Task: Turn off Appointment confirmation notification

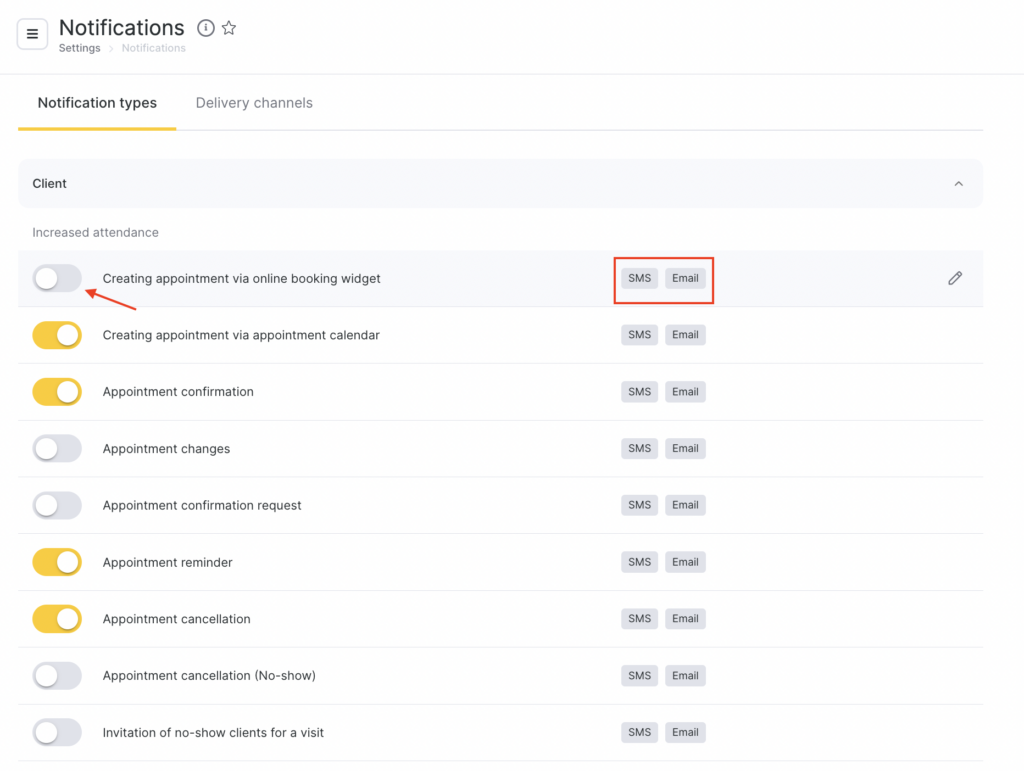Action: coord(57,392)
